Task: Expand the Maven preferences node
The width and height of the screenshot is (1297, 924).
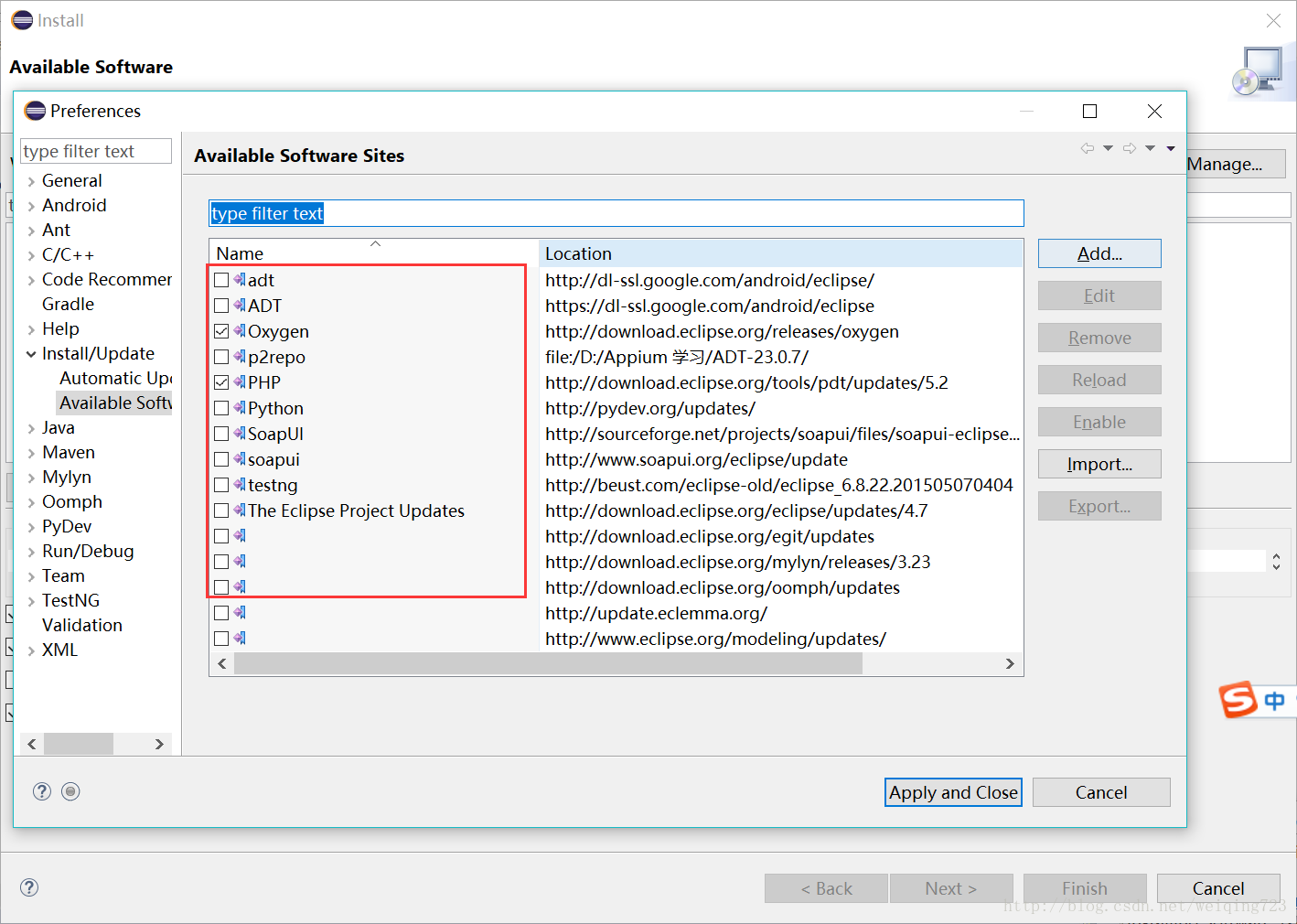Action: [31, 453]
